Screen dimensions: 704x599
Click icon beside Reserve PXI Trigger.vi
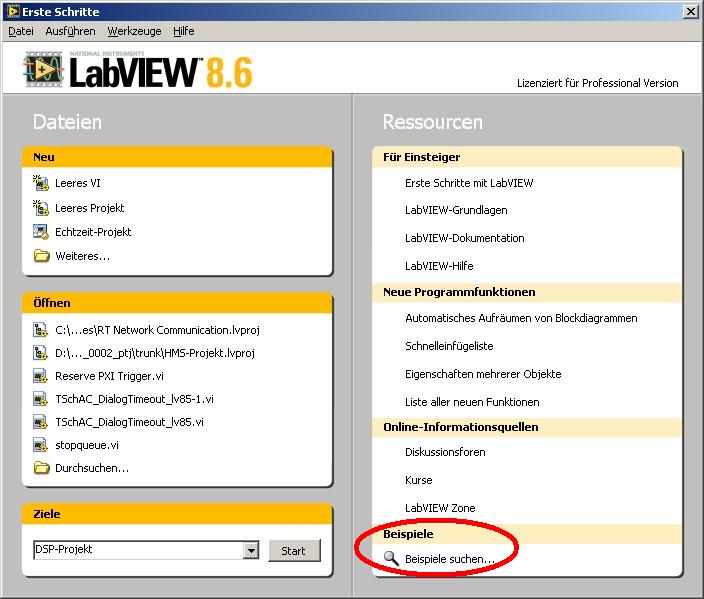click(40, 376)
